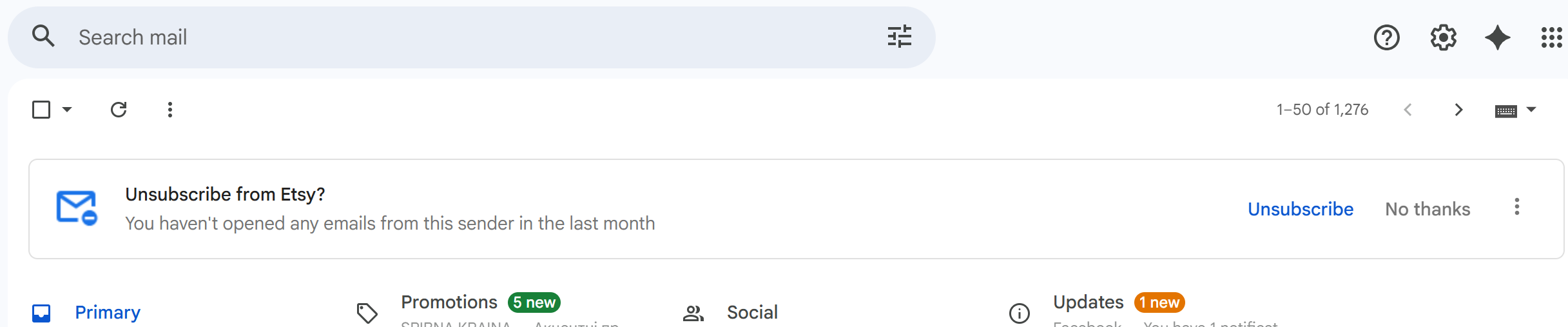
Task: Click Unsubscribe from Etsy
Action: coord(1300,209)
